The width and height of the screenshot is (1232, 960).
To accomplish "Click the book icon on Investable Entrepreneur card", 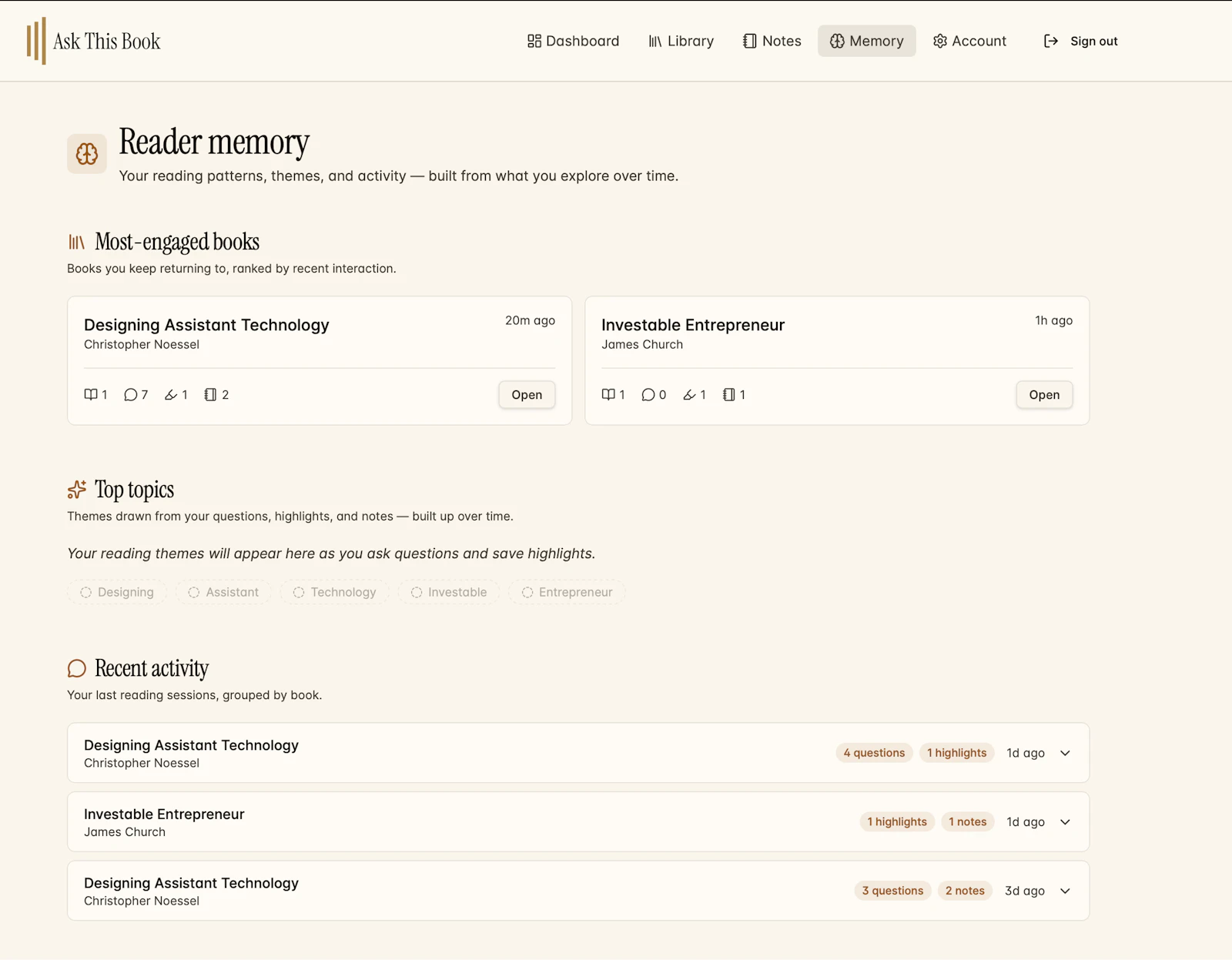I will (x=608, y=395).
